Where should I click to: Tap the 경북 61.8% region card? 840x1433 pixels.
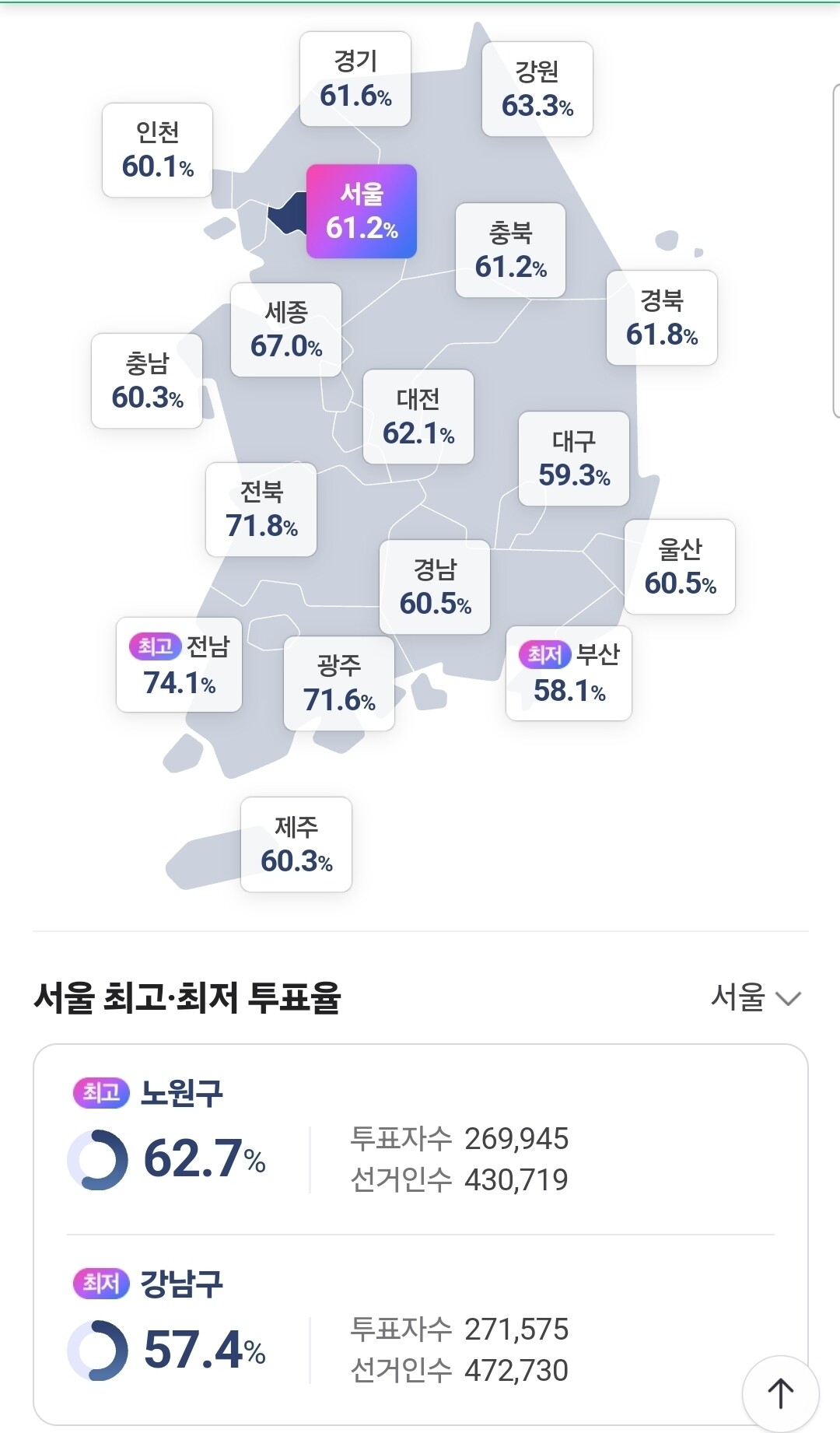click(x=662, y=317)
